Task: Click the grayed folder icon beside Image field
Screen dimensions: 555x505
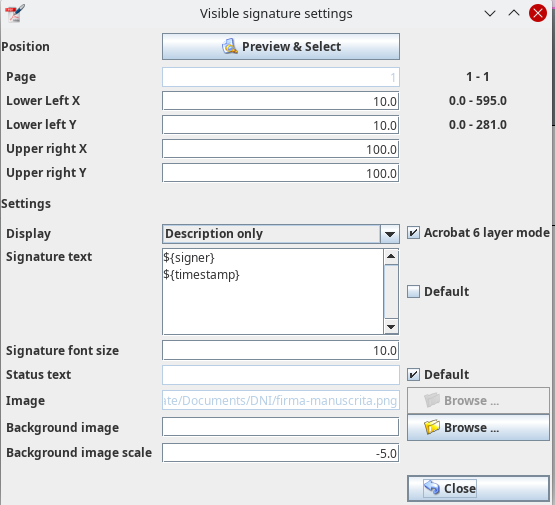Action: 432,400
